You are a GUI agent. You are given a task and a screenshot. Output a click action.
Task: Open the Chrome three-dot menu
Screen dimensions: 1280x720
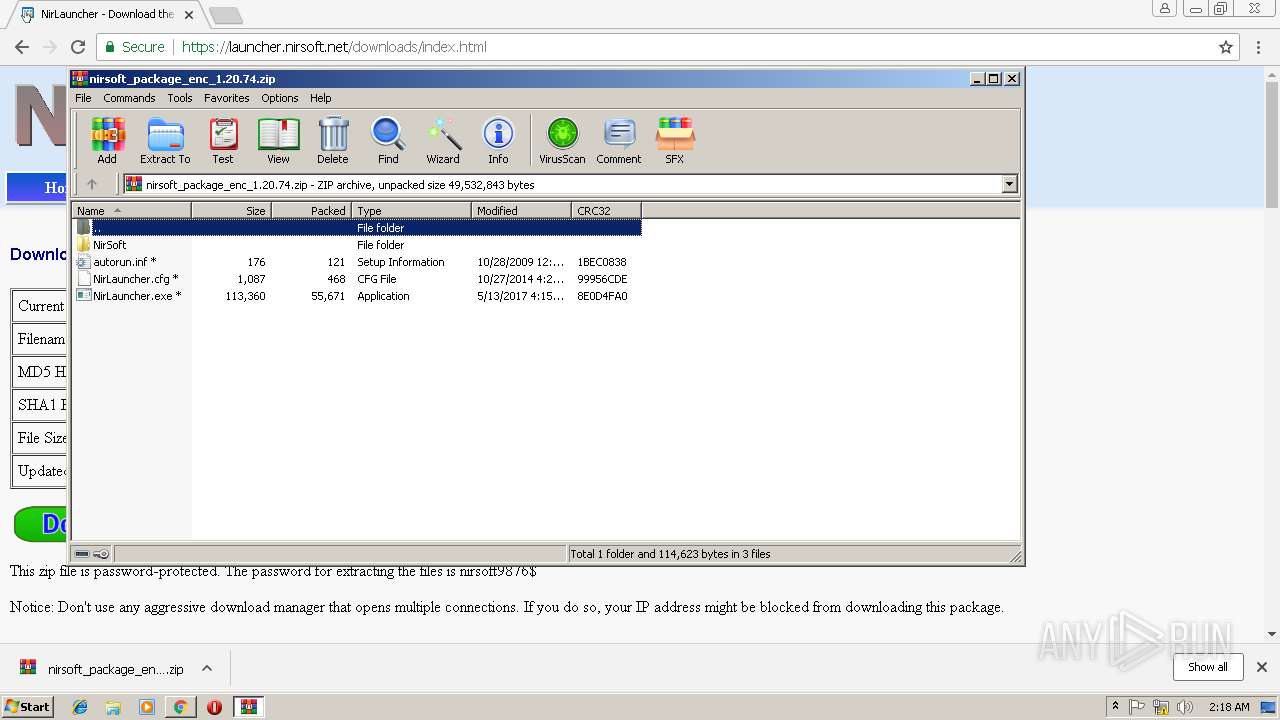pyautogui.click(x=1258, y=47)
